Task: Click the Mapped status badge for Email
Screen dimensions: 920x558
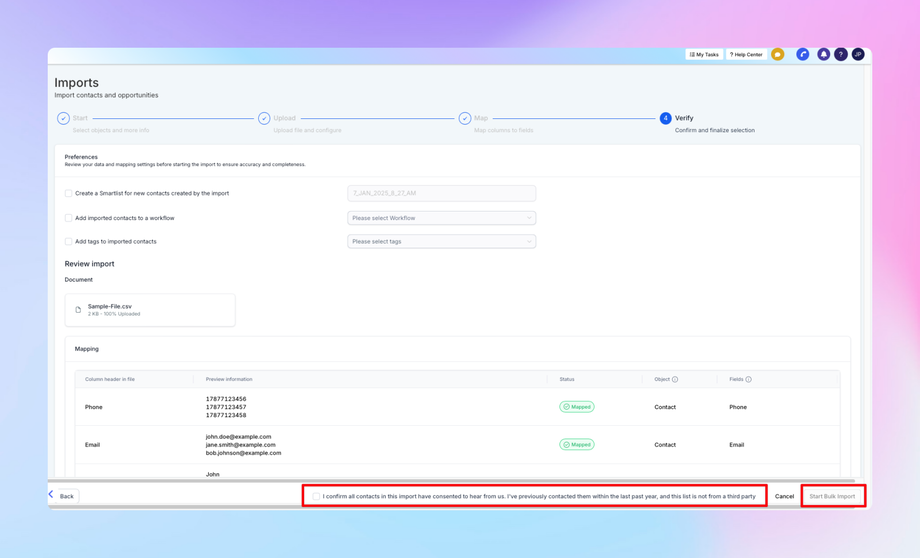Action: [x=577, y=445]
